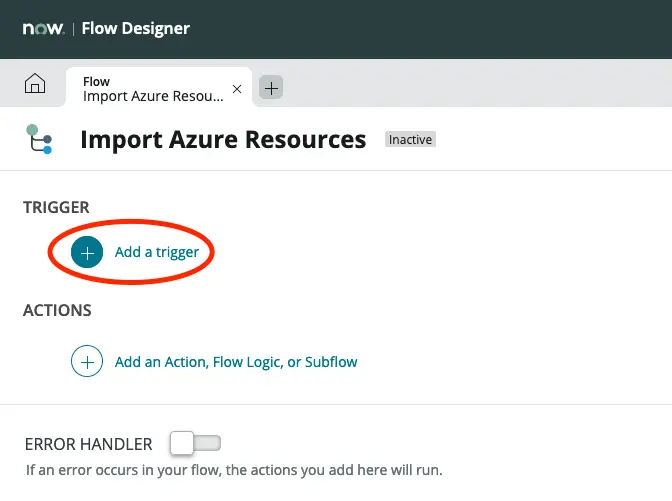Screen dimensions: 672x501
Task: Open a new tab with plus button
Action: point(271,88)
